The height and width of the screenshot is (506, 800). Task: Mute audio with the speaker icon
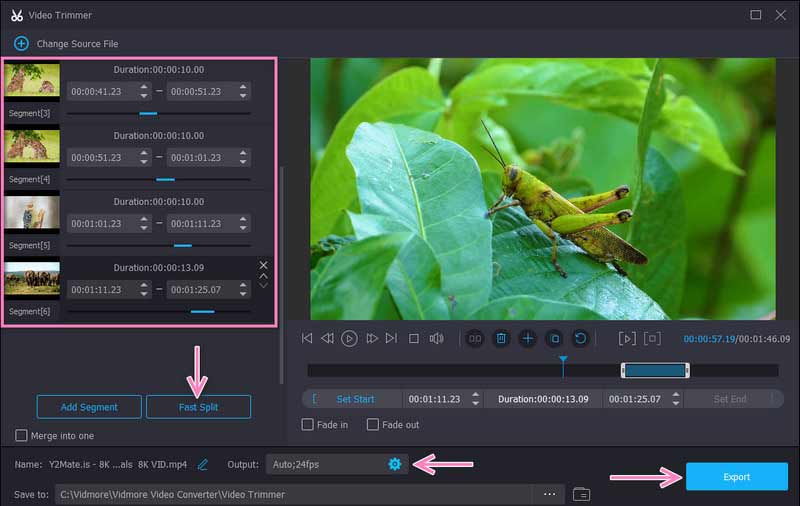[436, 339]
